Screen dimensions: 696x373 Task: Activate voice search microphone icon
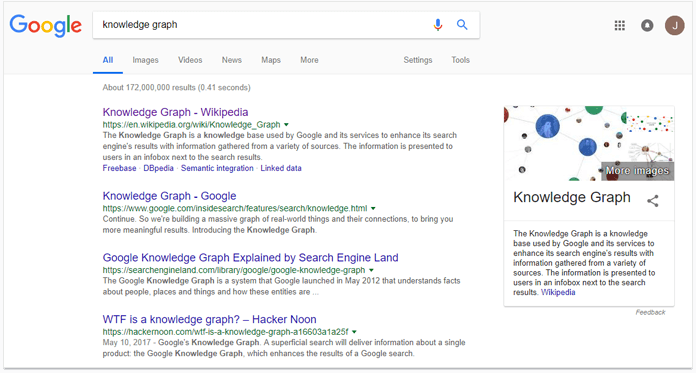pyautogui.click(x=438, y=25)
